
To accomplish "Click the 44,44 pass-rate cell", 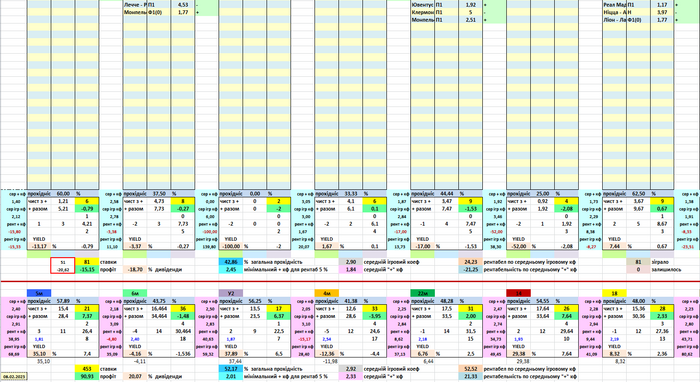I will point(446,194).
